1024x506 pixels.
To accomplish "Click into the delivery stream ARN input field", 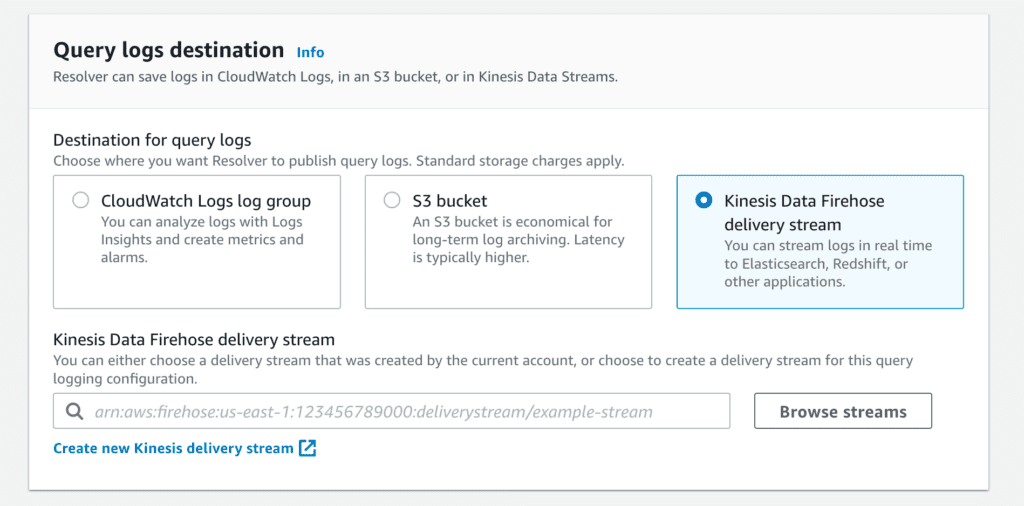I will click(x=391, y=411).
